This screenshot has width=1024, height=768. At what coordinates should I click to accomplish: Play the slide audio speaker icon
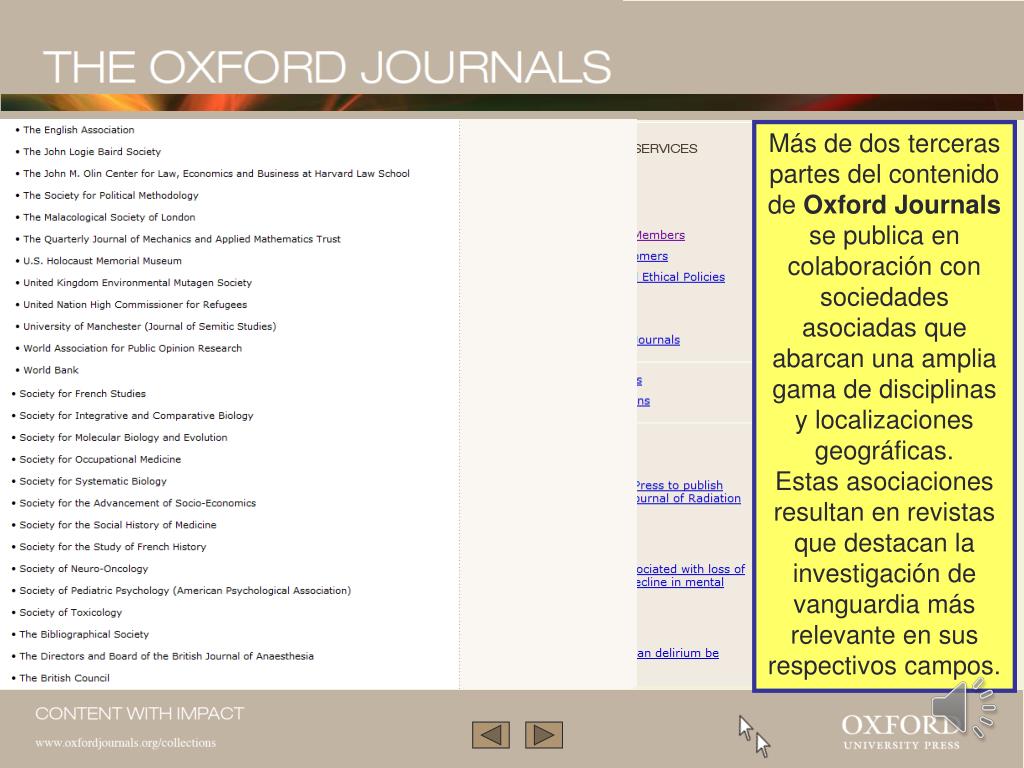tap(963, 709)
